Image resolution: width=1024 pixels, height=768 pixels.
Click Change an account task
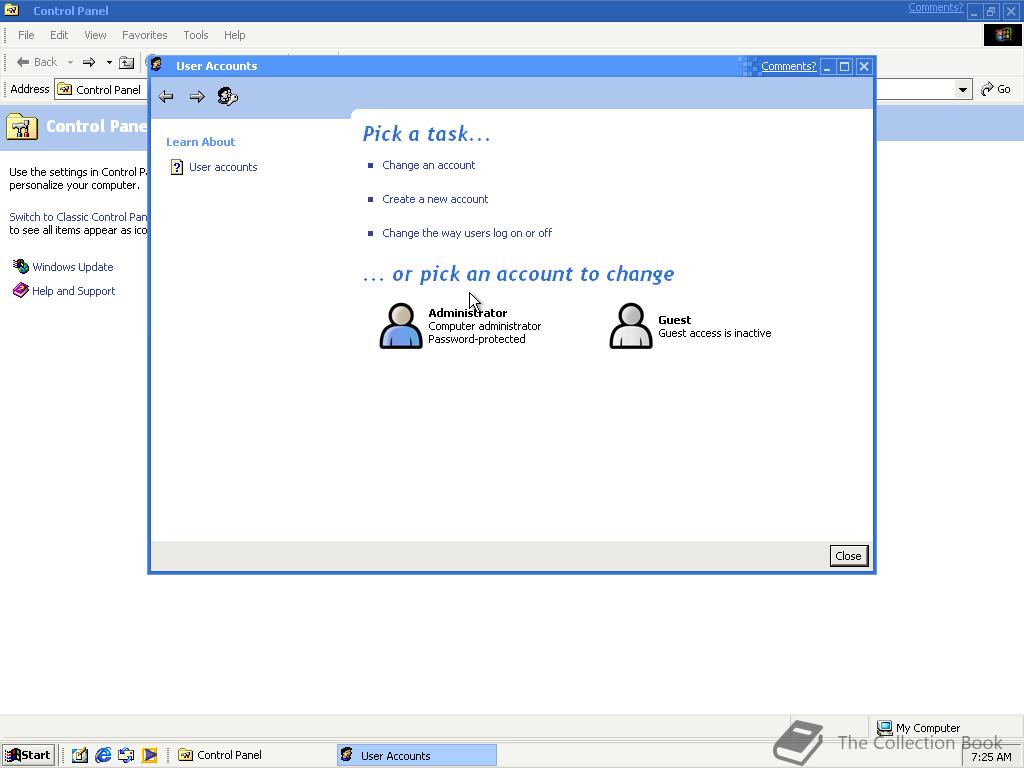(x=428, y=165)
